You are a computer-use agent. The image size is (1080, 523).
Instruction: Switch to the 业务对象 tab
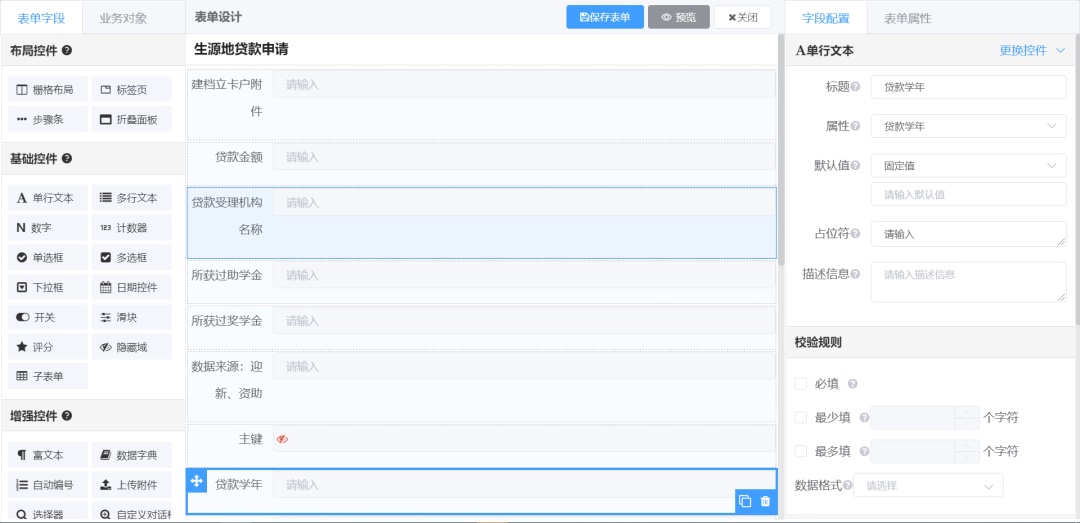123,18
